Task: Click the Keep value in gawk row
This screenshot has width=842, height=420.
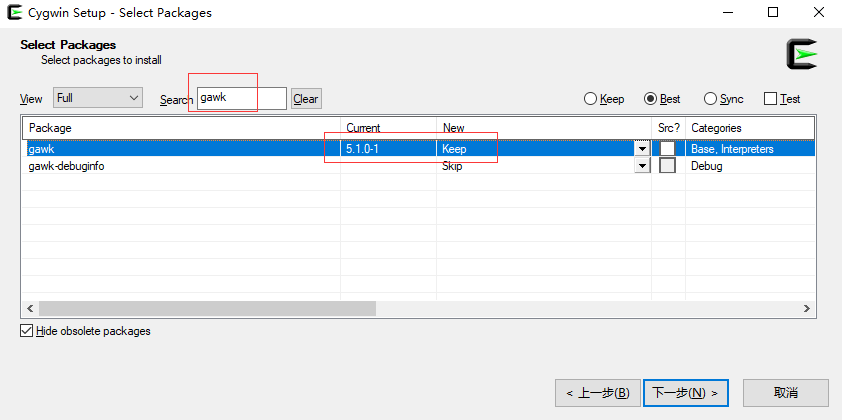Action: (x=454, y=149)
